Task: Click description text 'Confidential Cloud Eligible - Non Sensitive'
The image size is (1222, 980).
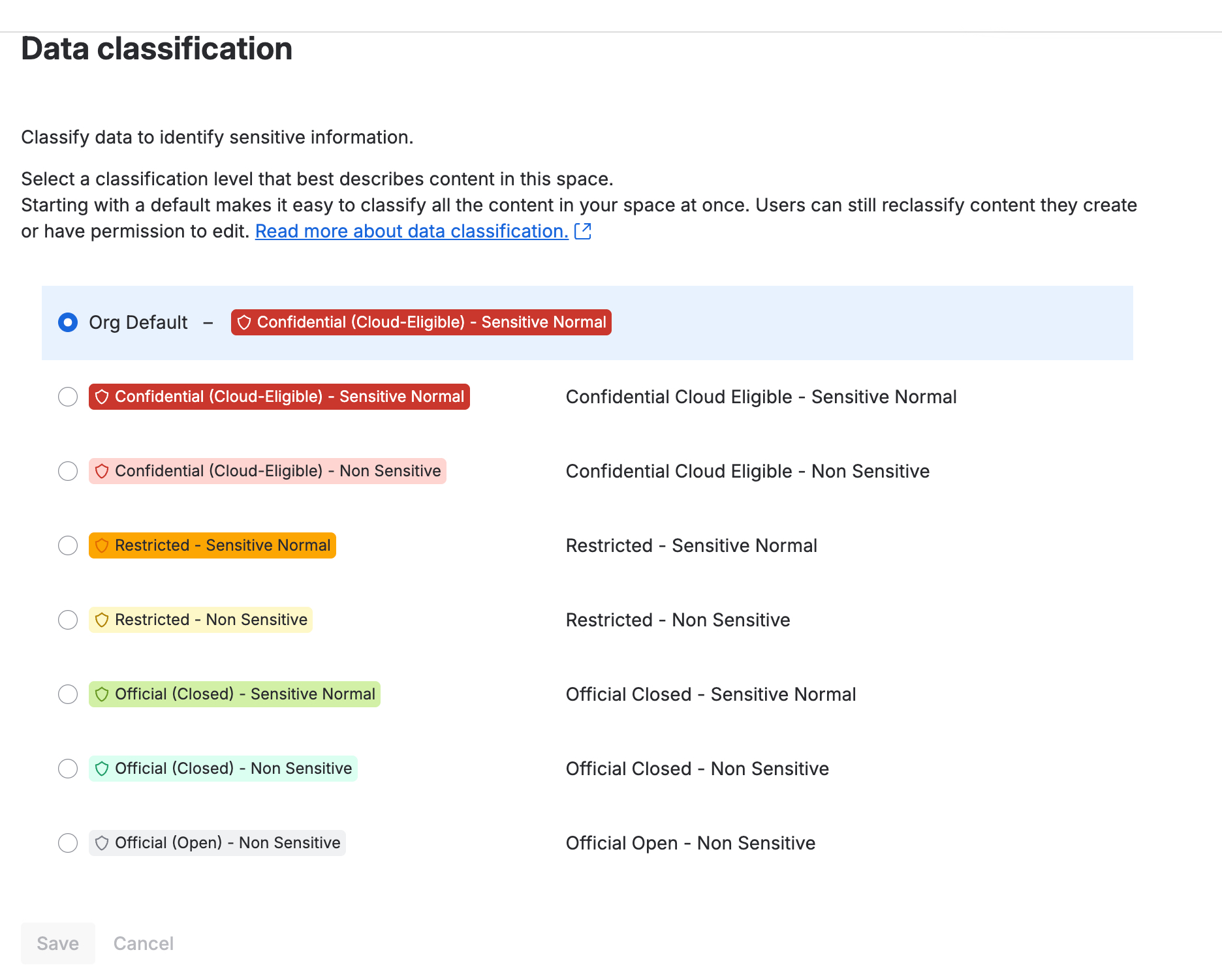Action: [x=747, y=471]
